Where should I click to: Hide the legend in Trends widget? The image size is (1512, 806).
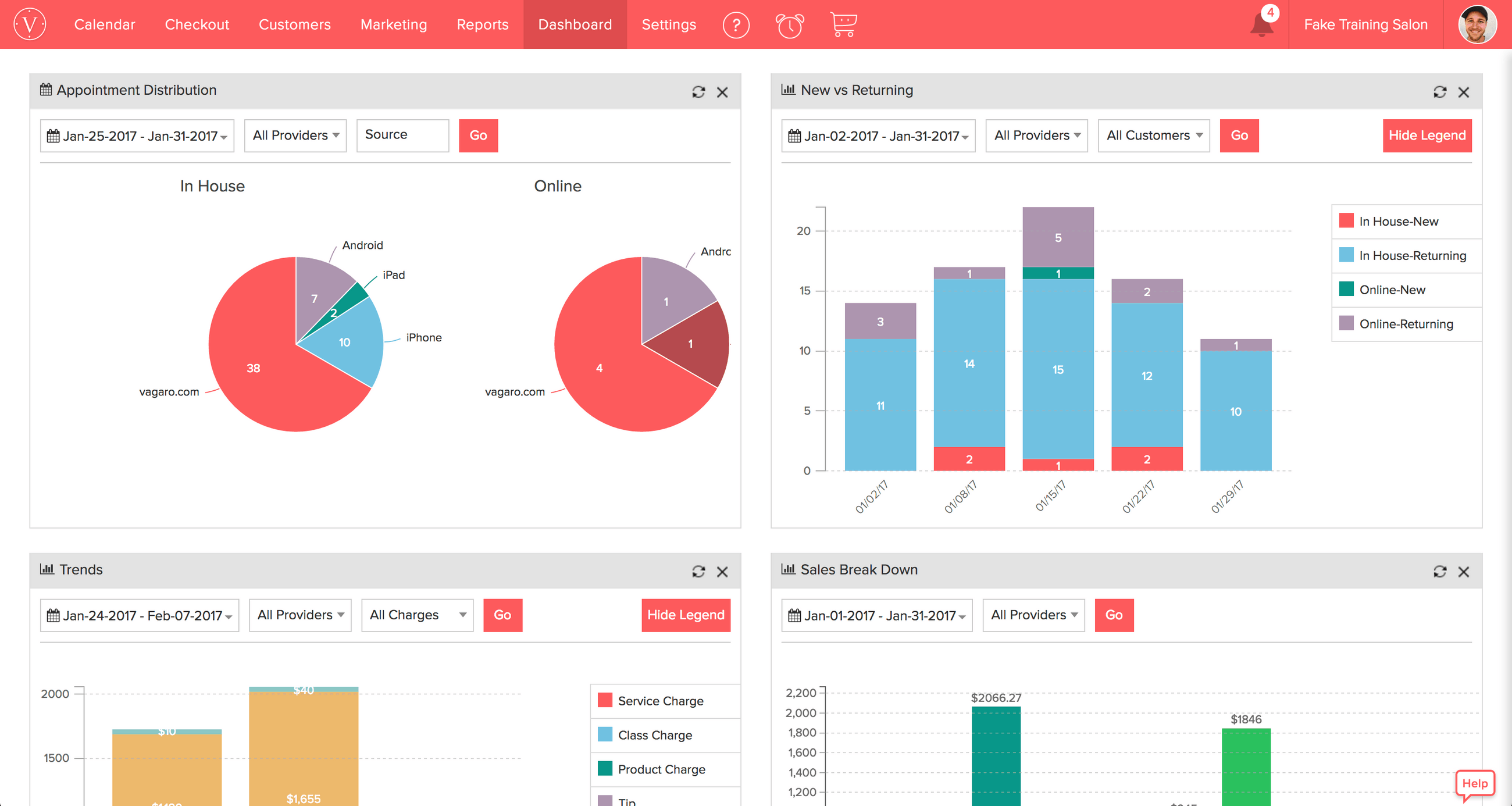click(686, 615)
